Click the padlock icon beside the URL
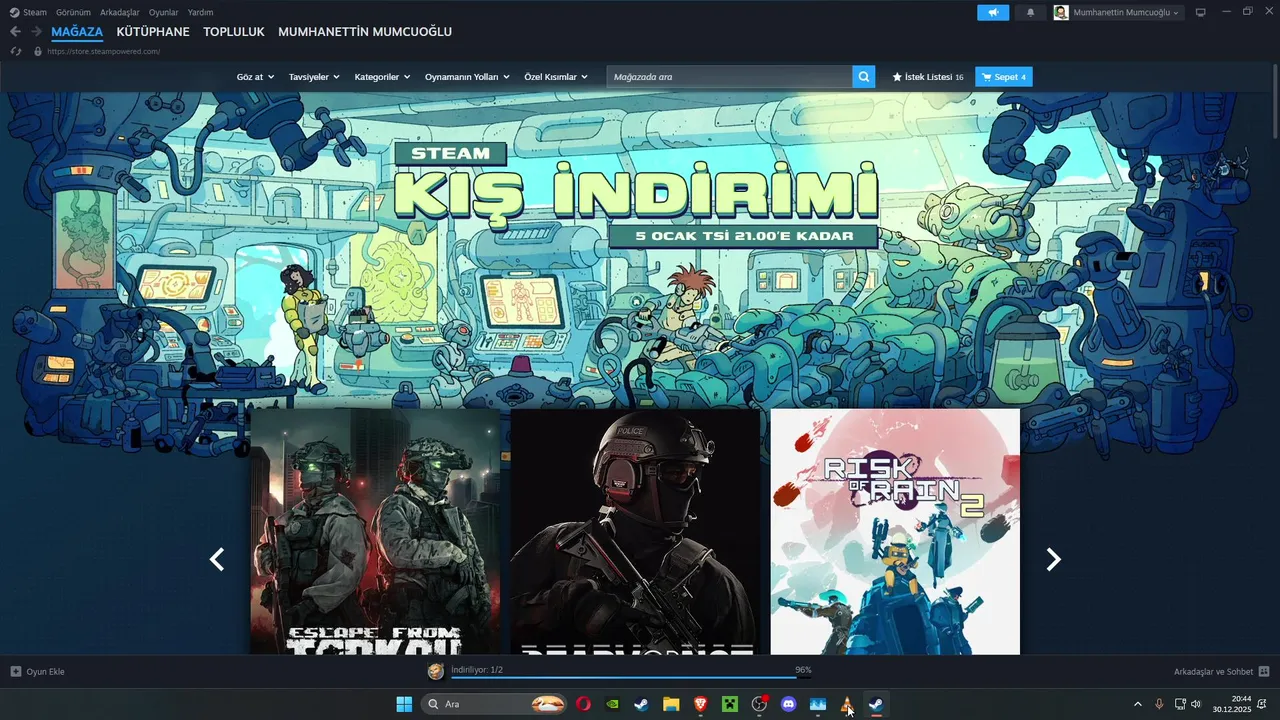1280x720 pixels. coord(38,51)
